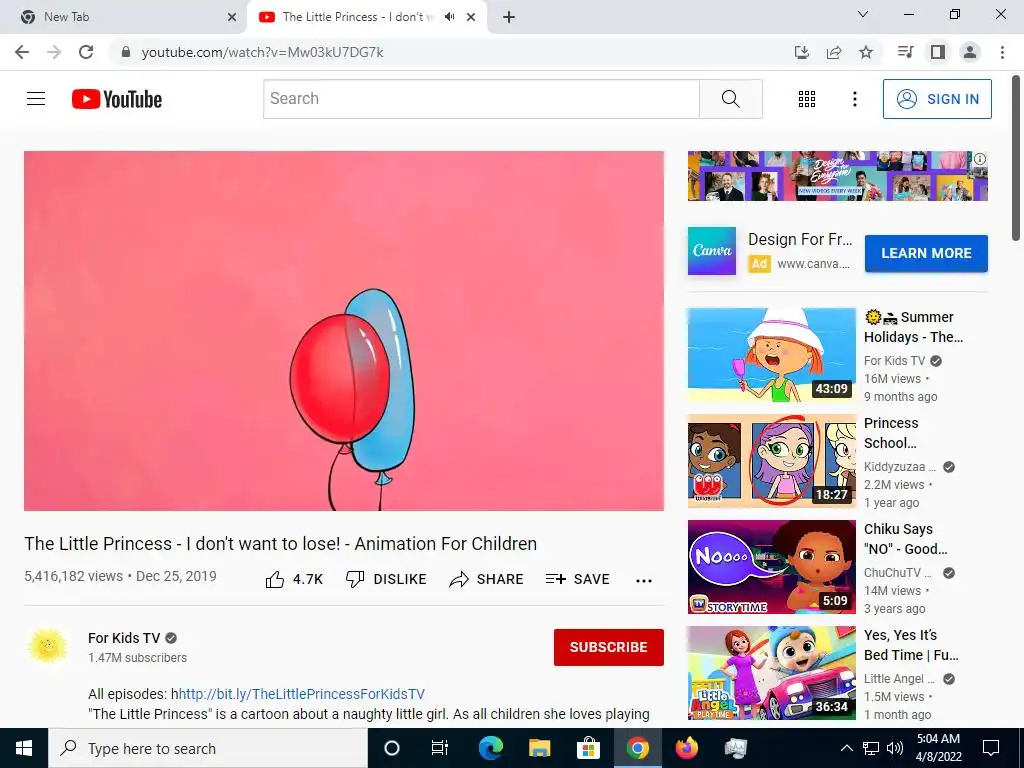This screenshot has height=768, width=1024.
Task: Open Chrome profile avatar
Action: pyautogui.click(x=970, y=52)
